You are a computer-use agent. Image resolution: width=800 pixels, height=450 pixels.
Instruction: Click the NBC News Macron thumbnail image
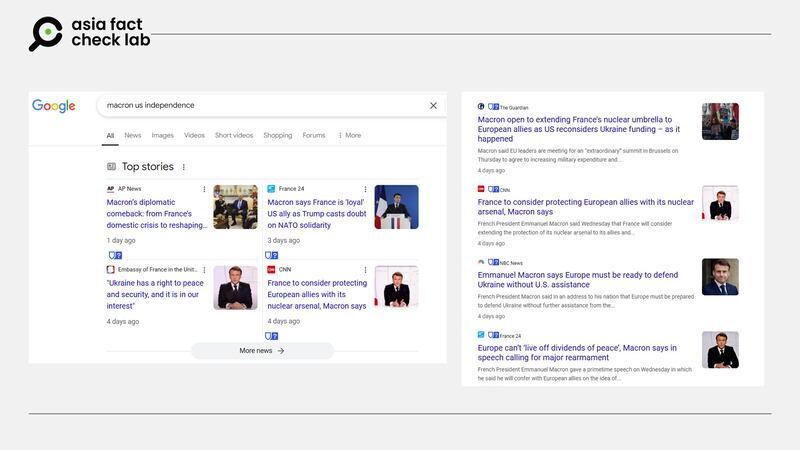(720, 277)
